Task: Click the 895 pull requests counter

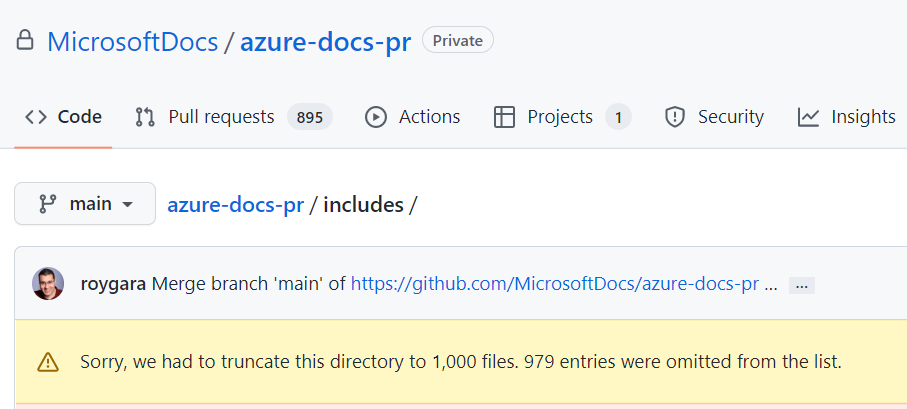Action: [309, 117]
